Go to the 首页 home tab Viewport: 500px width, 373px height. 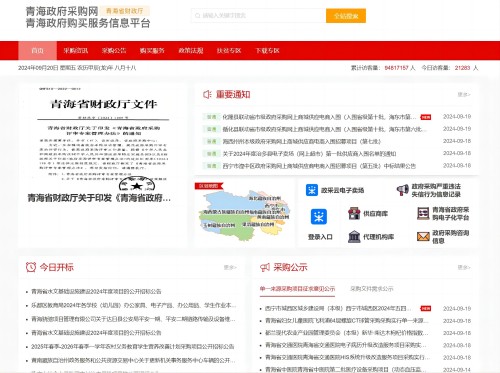pyautogui.click(x=38, y=51)
